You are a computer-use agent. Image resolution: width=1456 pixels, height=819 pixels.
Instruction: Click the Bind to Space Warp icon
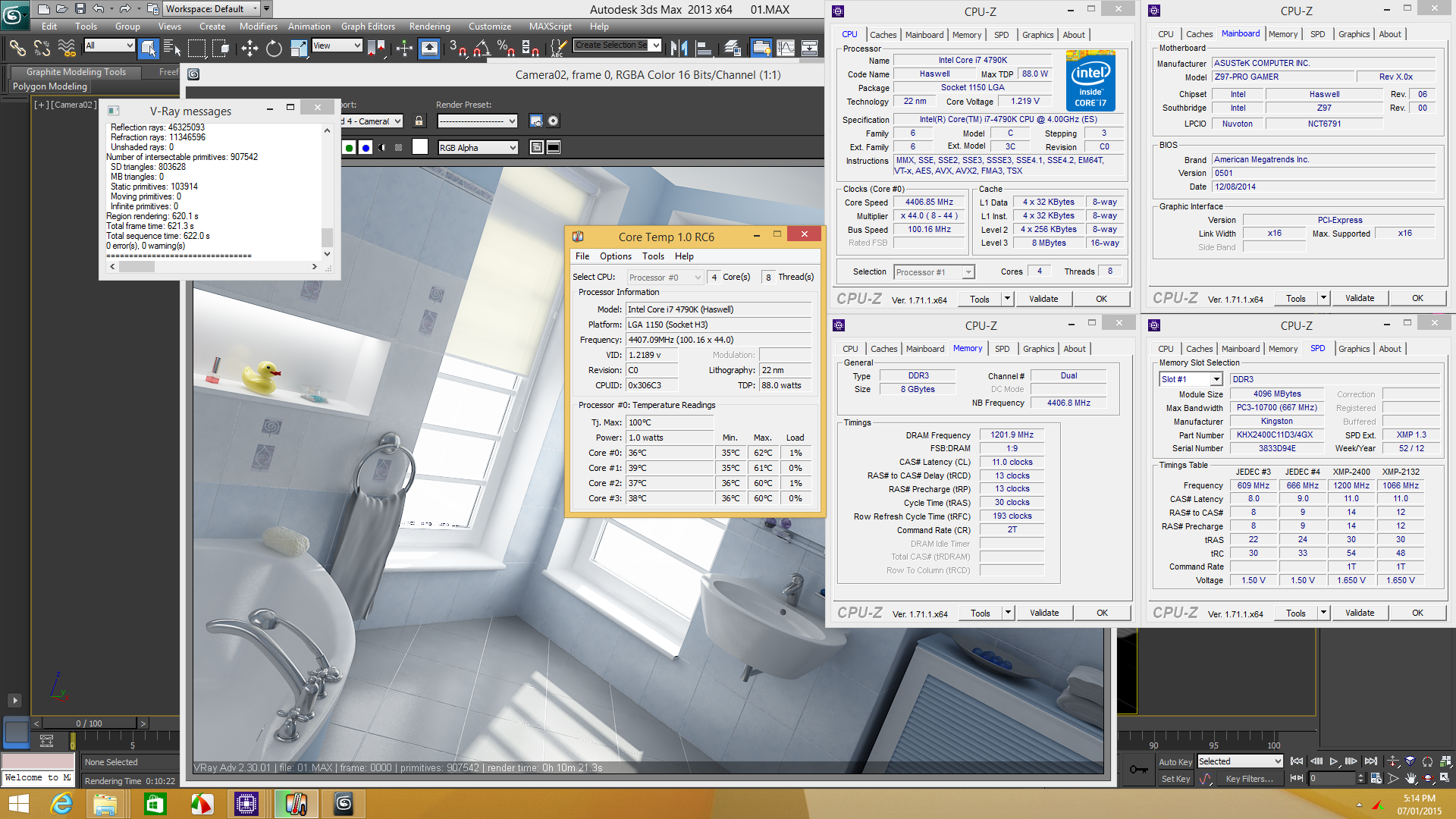tap(67, 49)
